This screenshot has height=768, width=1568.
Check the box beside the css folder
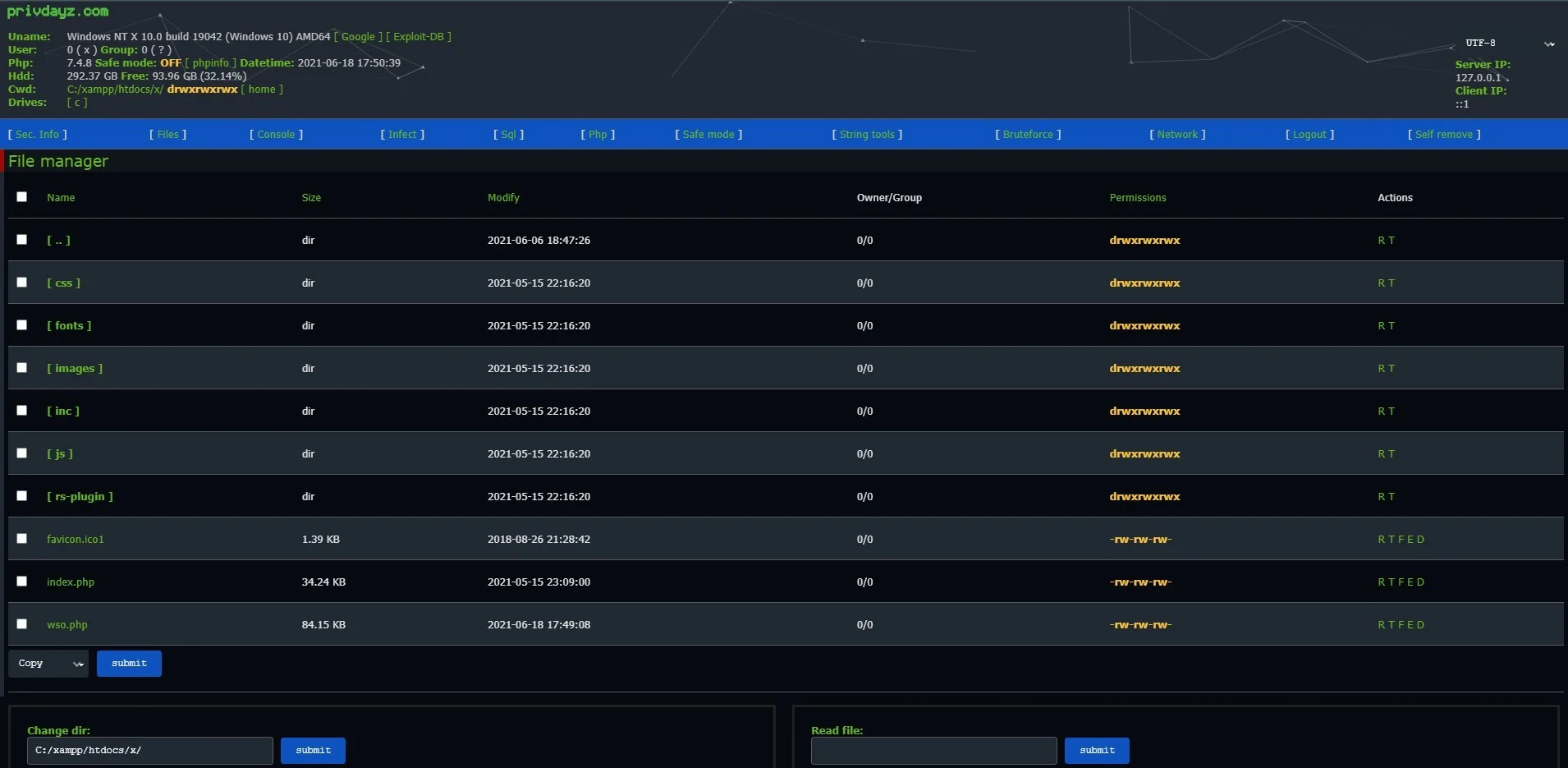tap(22, 283)
